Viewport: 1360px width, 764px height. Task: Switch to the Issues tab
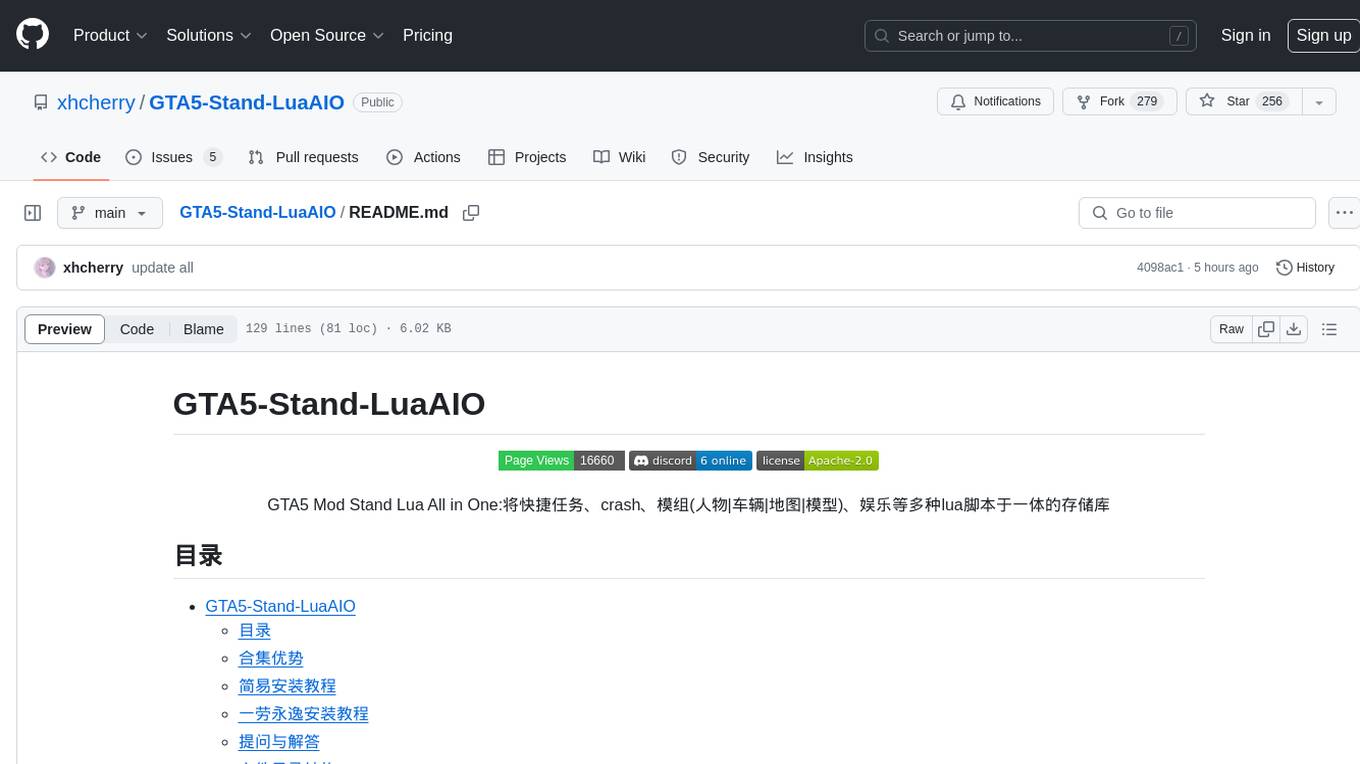[173, 157]
